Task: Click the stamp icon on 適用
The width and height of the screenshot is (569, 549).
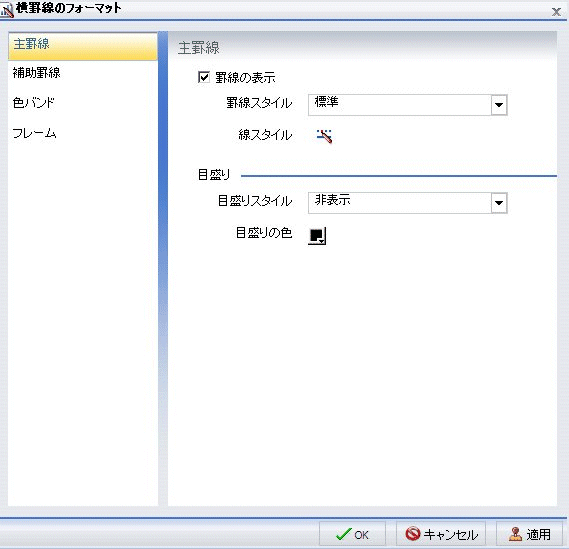Action: (515, 534)
